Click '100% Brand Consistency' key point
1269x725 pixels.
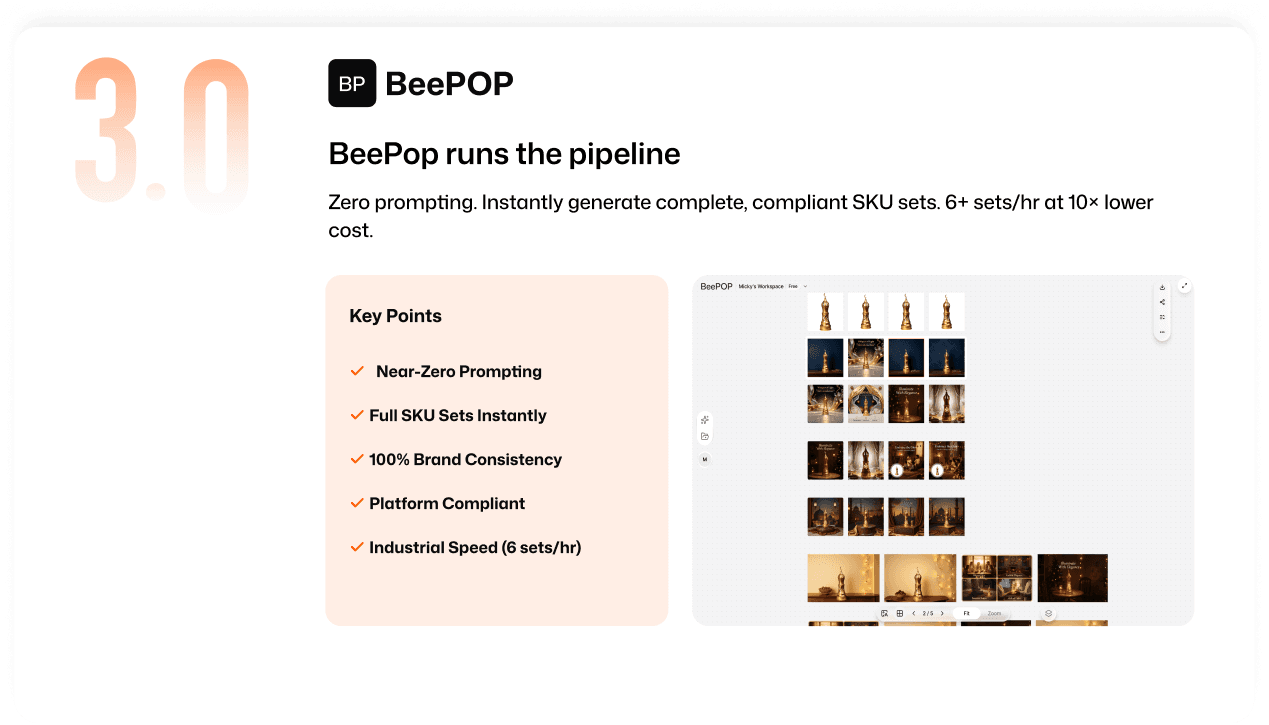[465, 460]
